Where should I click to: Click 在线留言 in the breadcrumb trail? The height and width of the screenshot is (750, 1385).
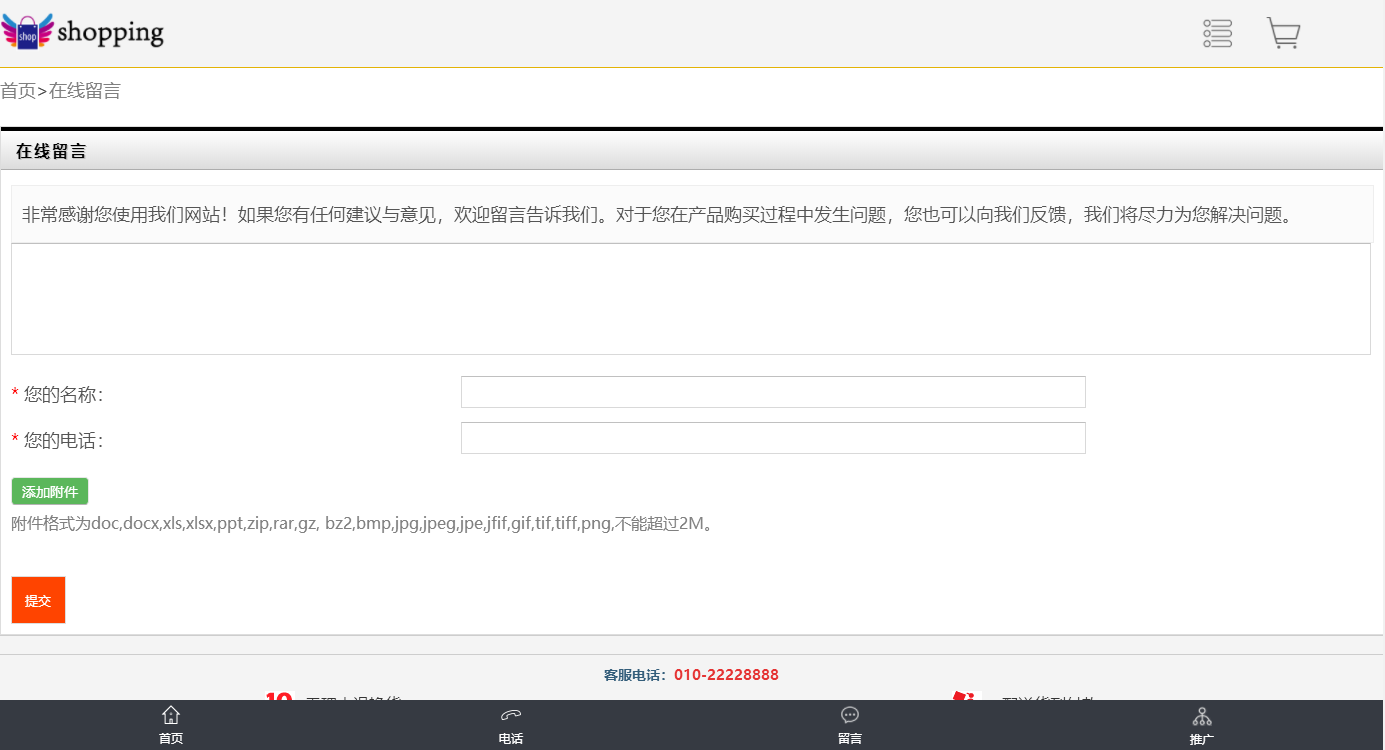click(85, 91)
